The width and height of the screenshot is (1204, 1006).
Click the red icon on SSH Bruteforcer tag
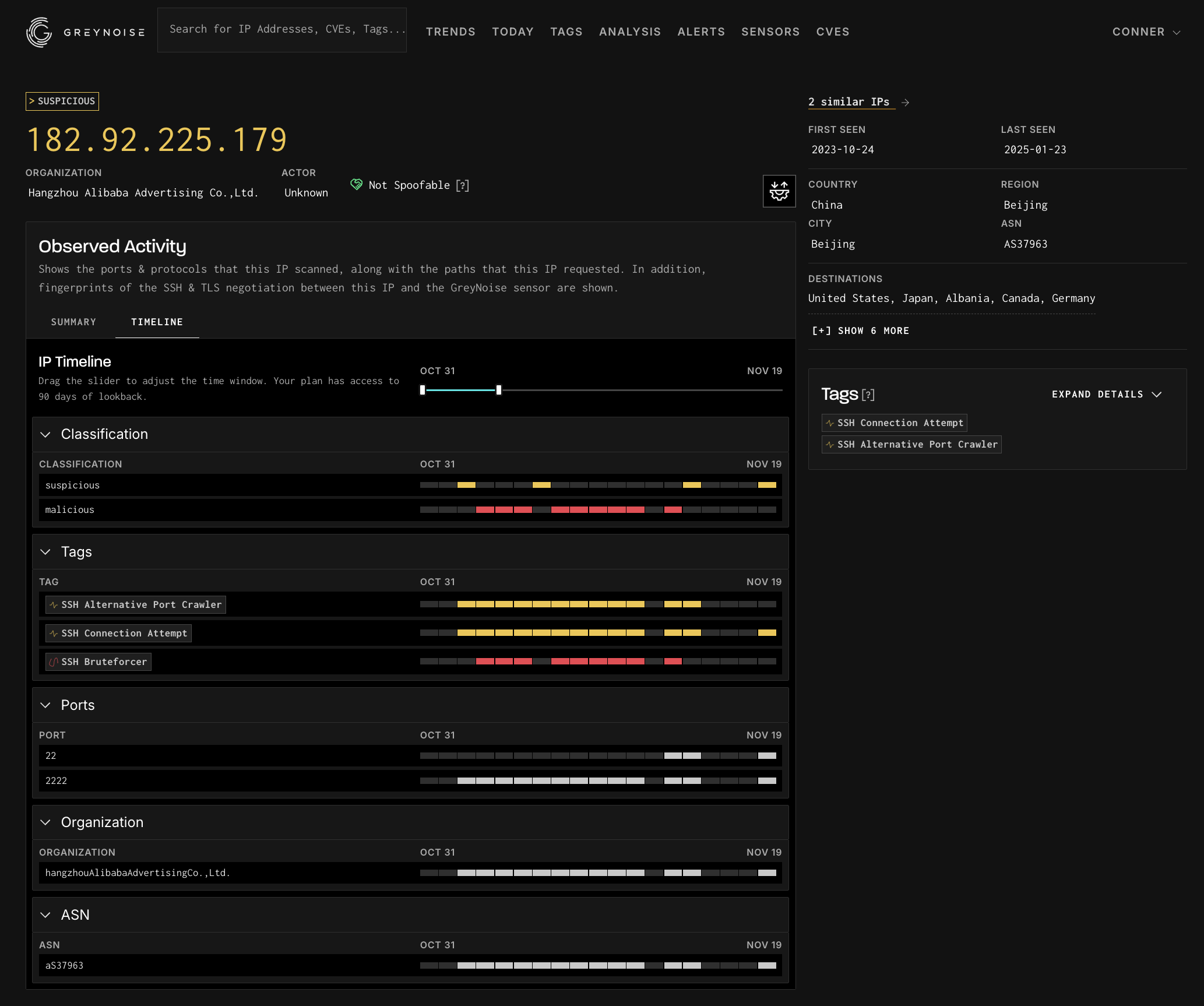point(54,662)
